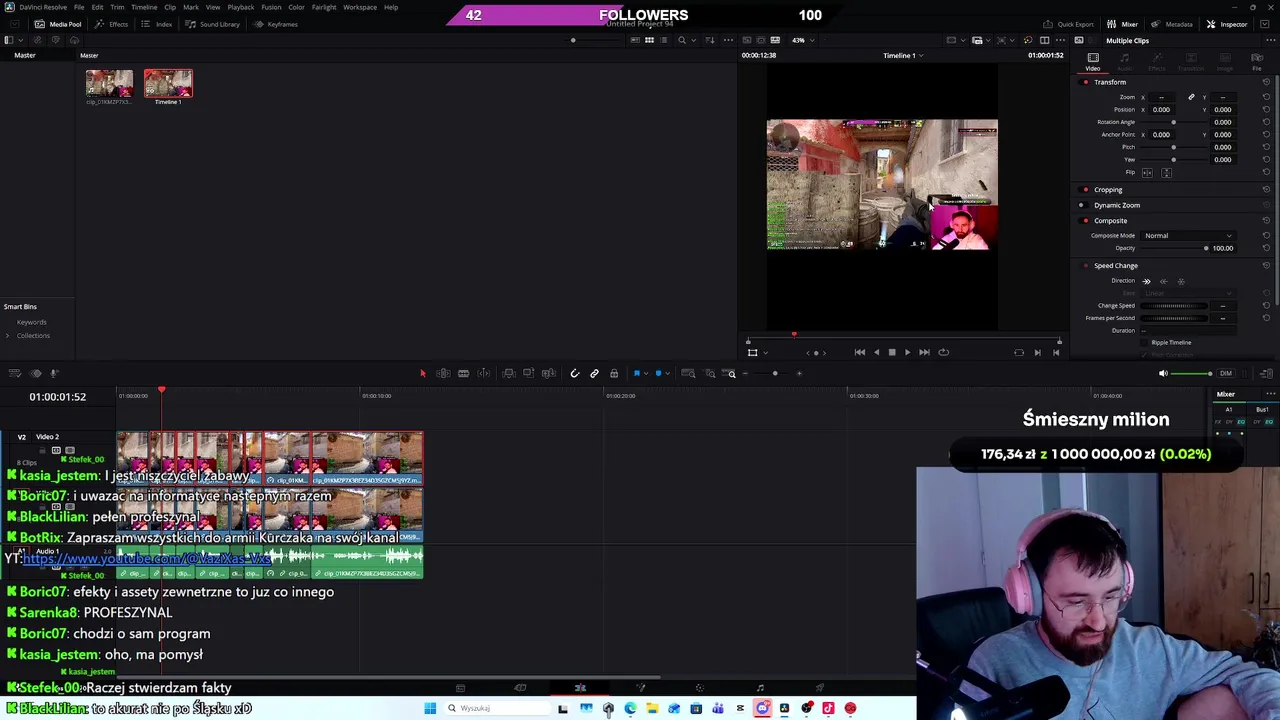1280x720 pixels.
Task: Open the File menu
Action: [78, 7]
